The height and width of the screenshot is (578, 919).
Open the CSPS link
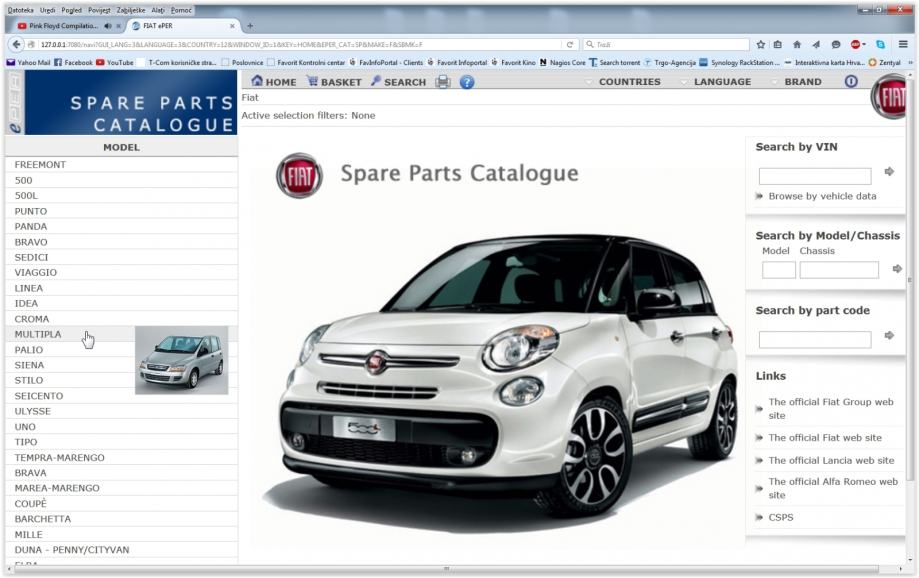[x=781, y=517]
